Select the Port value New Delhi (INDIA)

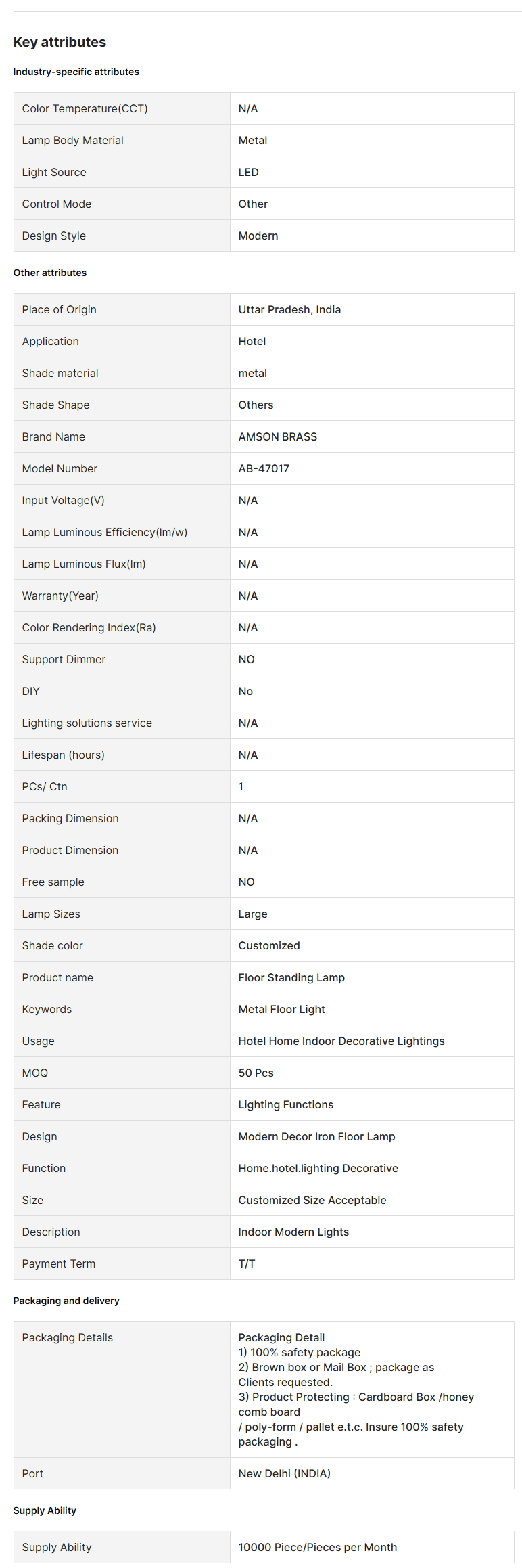pyautogui.click(x=284, y=1473)
